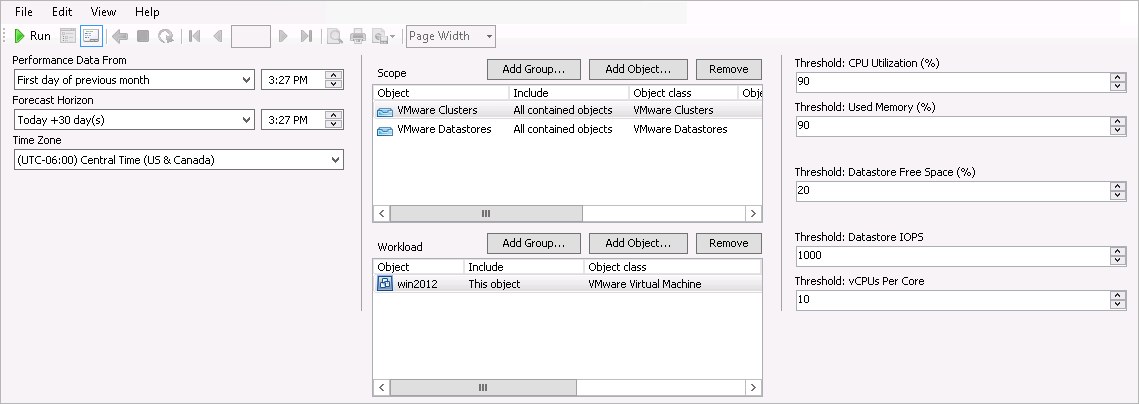
Task: Click the page number input box
Action: [251, 36]
